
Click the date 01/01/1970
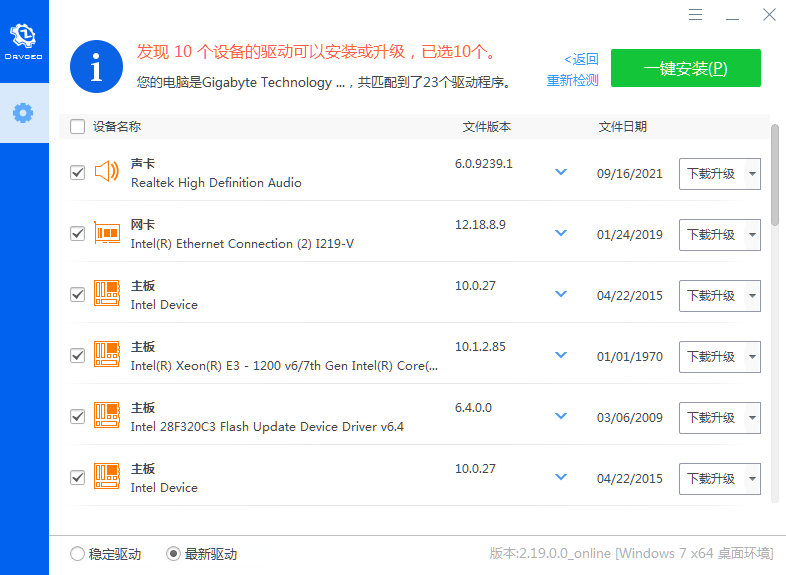pyautogui.click(x=630, y=357)
